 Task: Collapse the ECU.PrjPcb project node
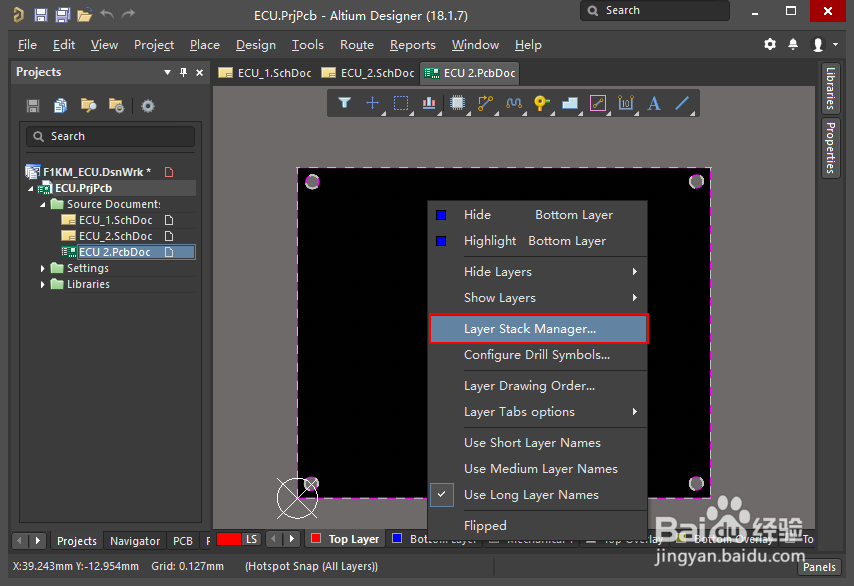(31, 188)
